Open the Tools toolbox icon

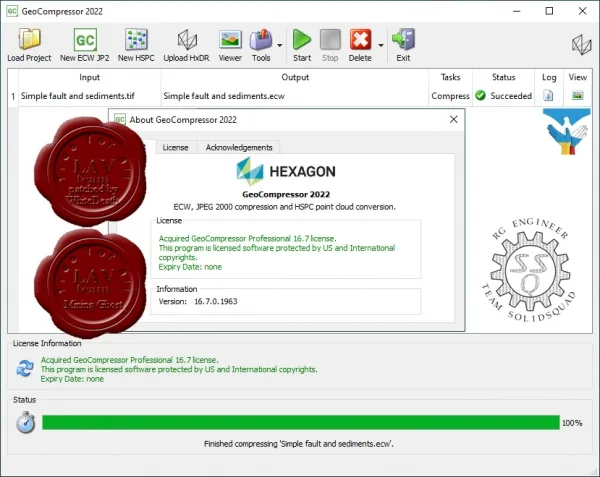tap(261, 45)
